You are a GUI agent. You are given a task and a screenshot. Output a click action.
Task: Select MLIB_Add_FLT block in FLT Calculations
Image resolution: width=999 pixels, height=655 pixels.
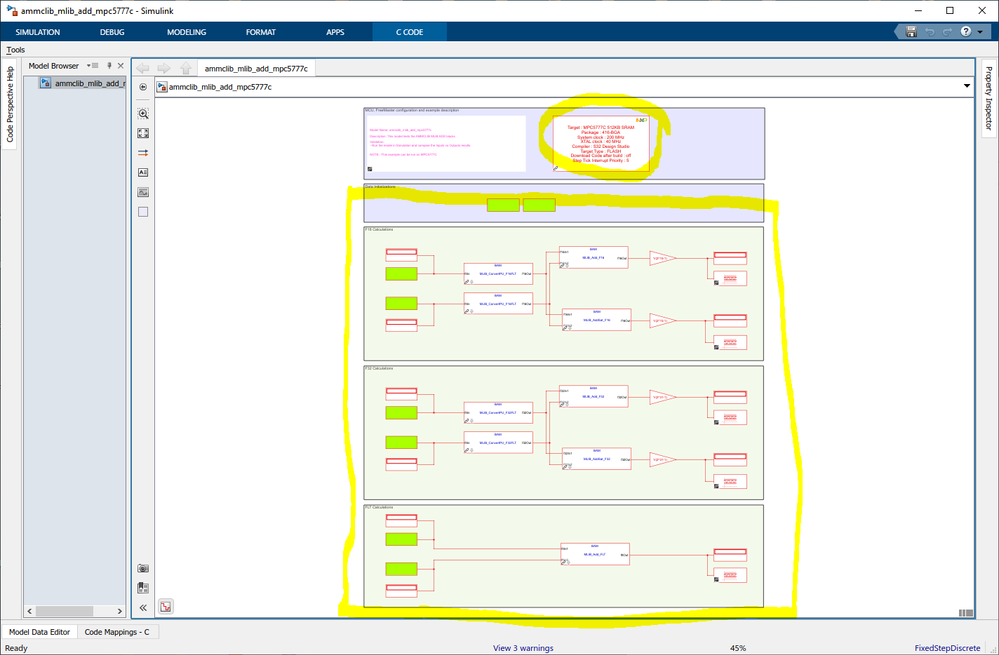(x=595, y=554)
